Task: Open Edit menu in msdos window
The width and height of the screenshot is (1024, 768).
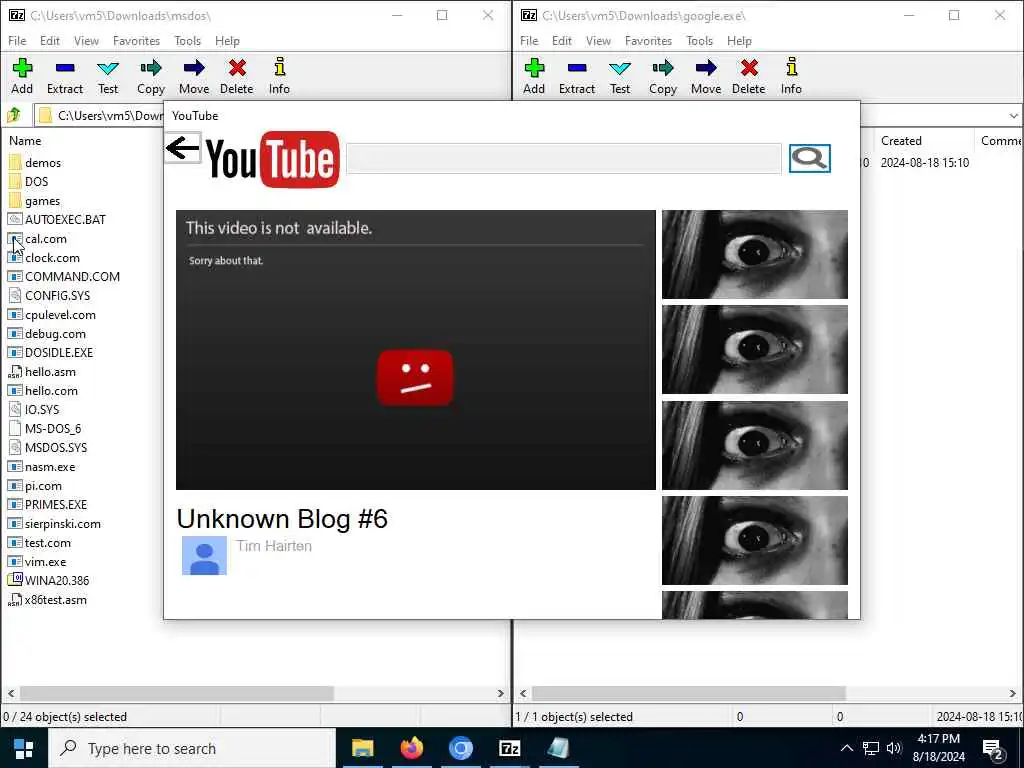Action: [50, 40]
